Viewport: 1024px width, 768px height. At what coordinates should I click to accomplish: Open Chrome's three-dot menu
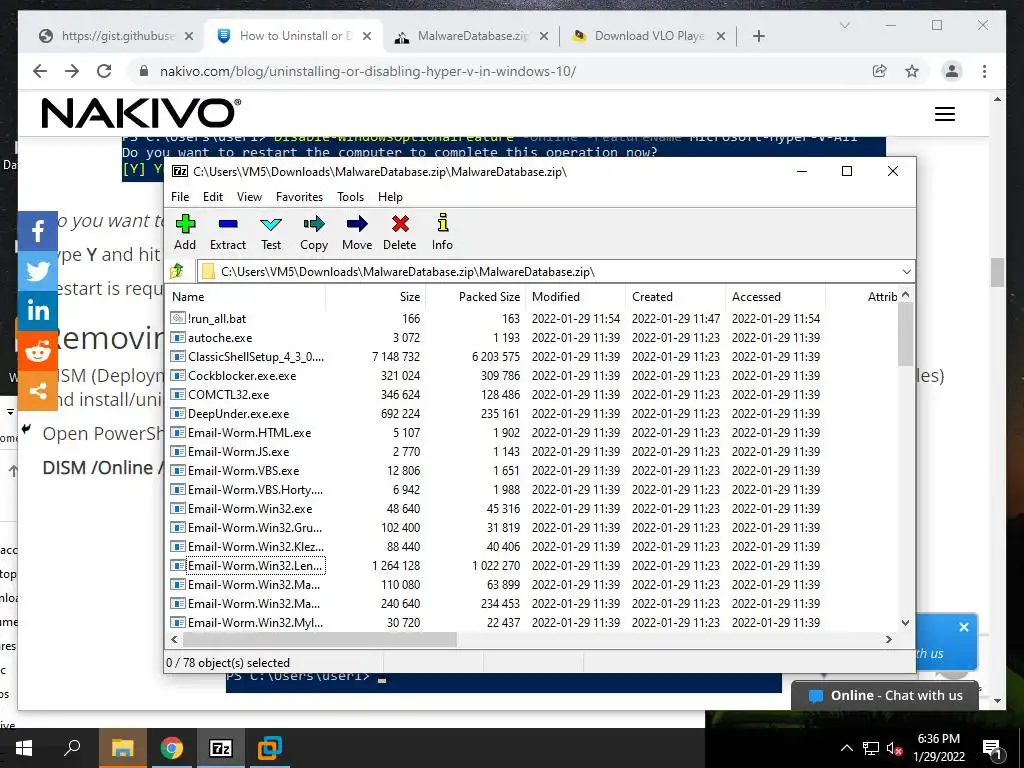click(984, 71)
